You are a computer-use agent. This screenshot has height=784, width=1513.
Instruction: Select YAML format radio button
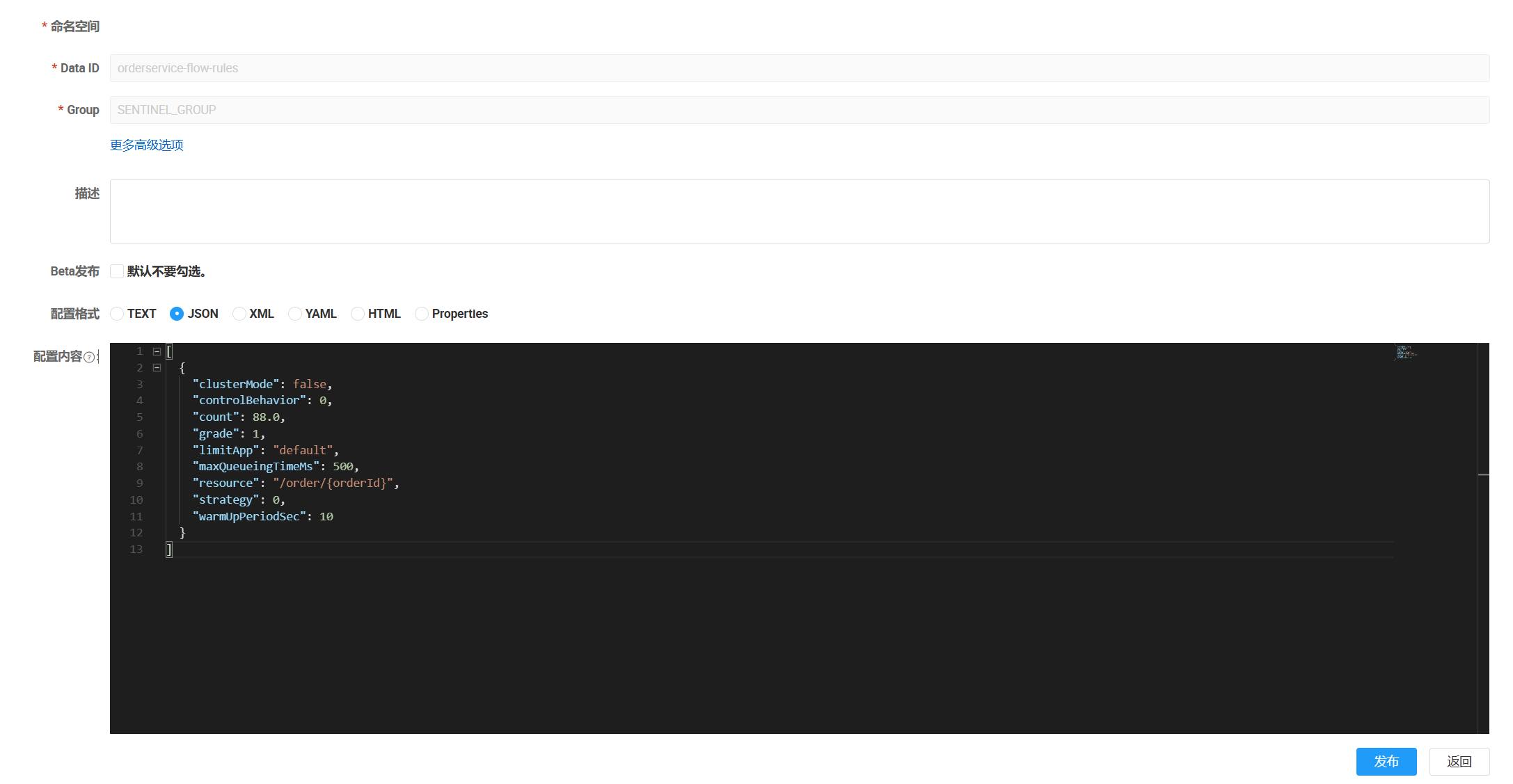tap(295, 314)
